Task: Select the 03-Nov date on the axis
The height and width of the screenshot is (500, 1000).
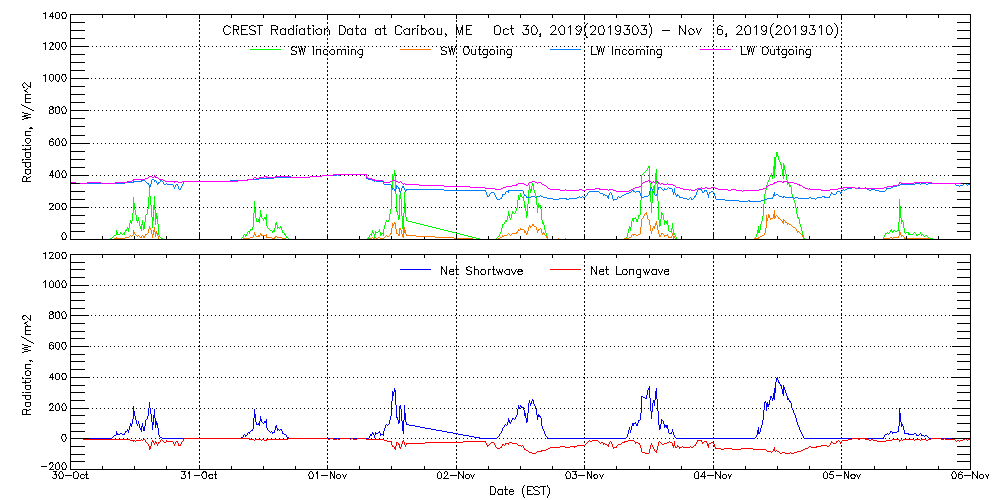Action: point(585,477)
